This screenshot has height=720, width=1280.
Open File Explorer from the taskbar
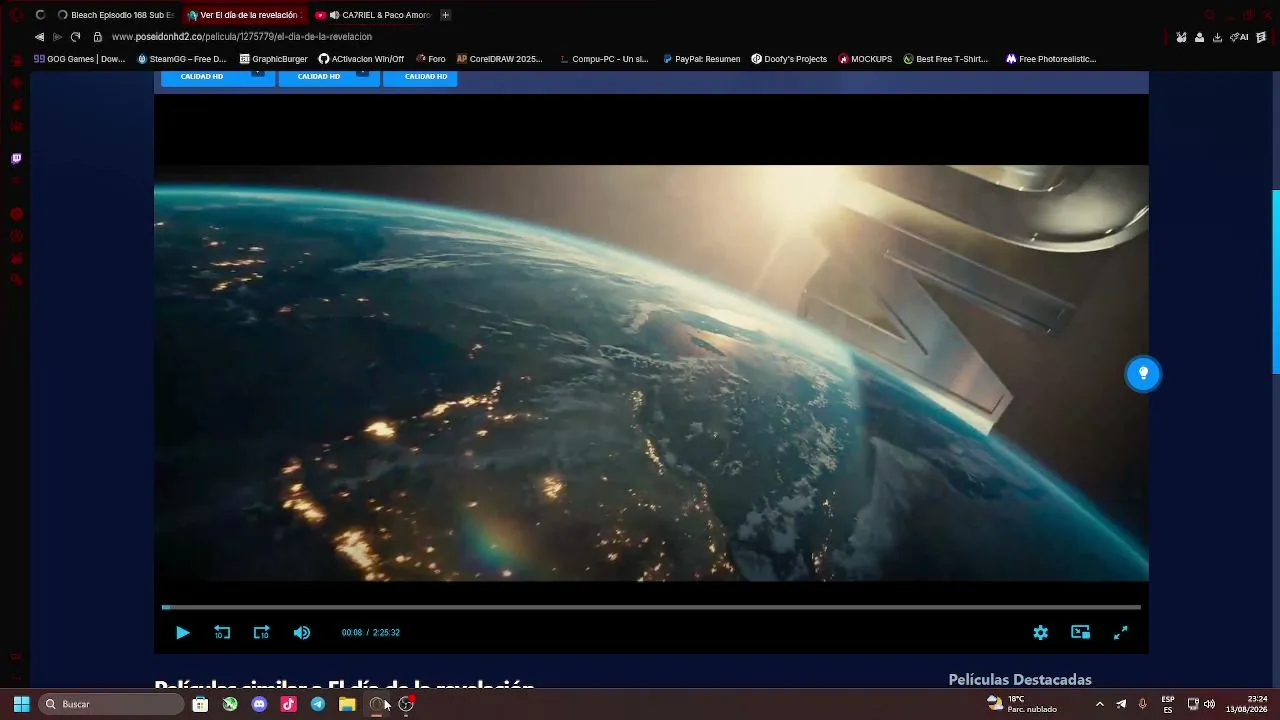(x=347, y=704)
